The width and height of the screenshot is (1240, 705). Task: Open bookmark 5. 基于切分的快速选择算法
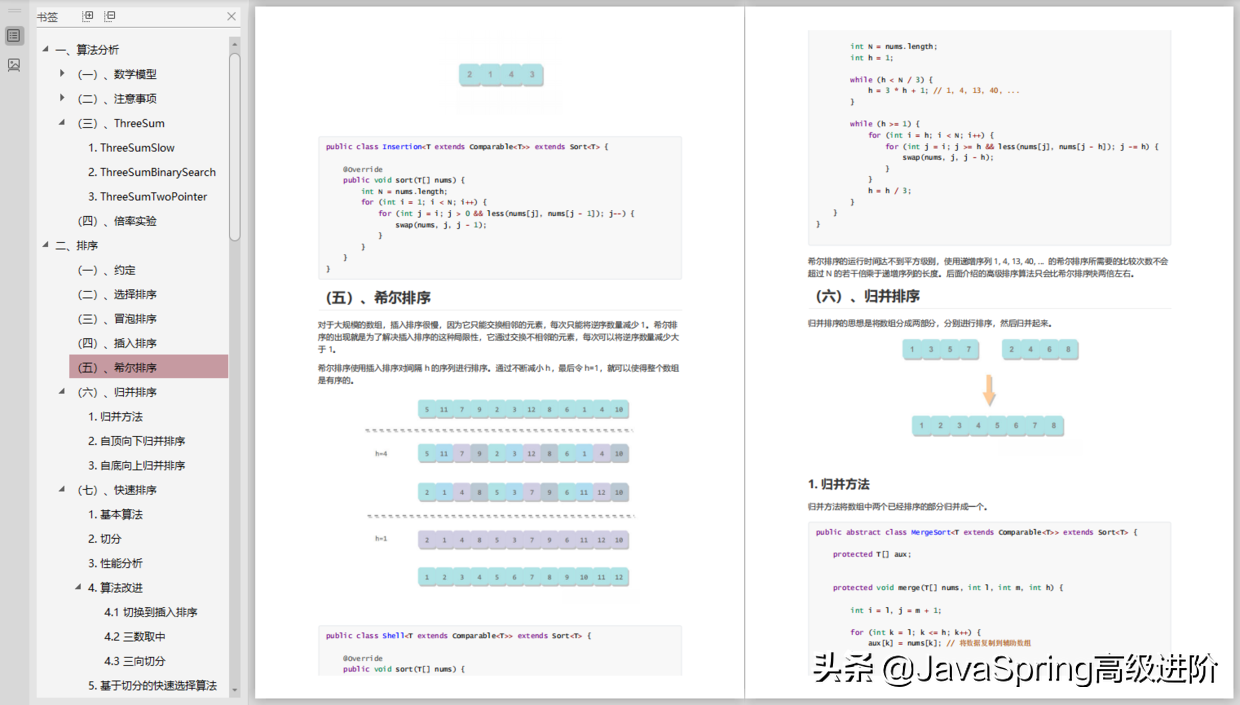[x=152, y=686]
